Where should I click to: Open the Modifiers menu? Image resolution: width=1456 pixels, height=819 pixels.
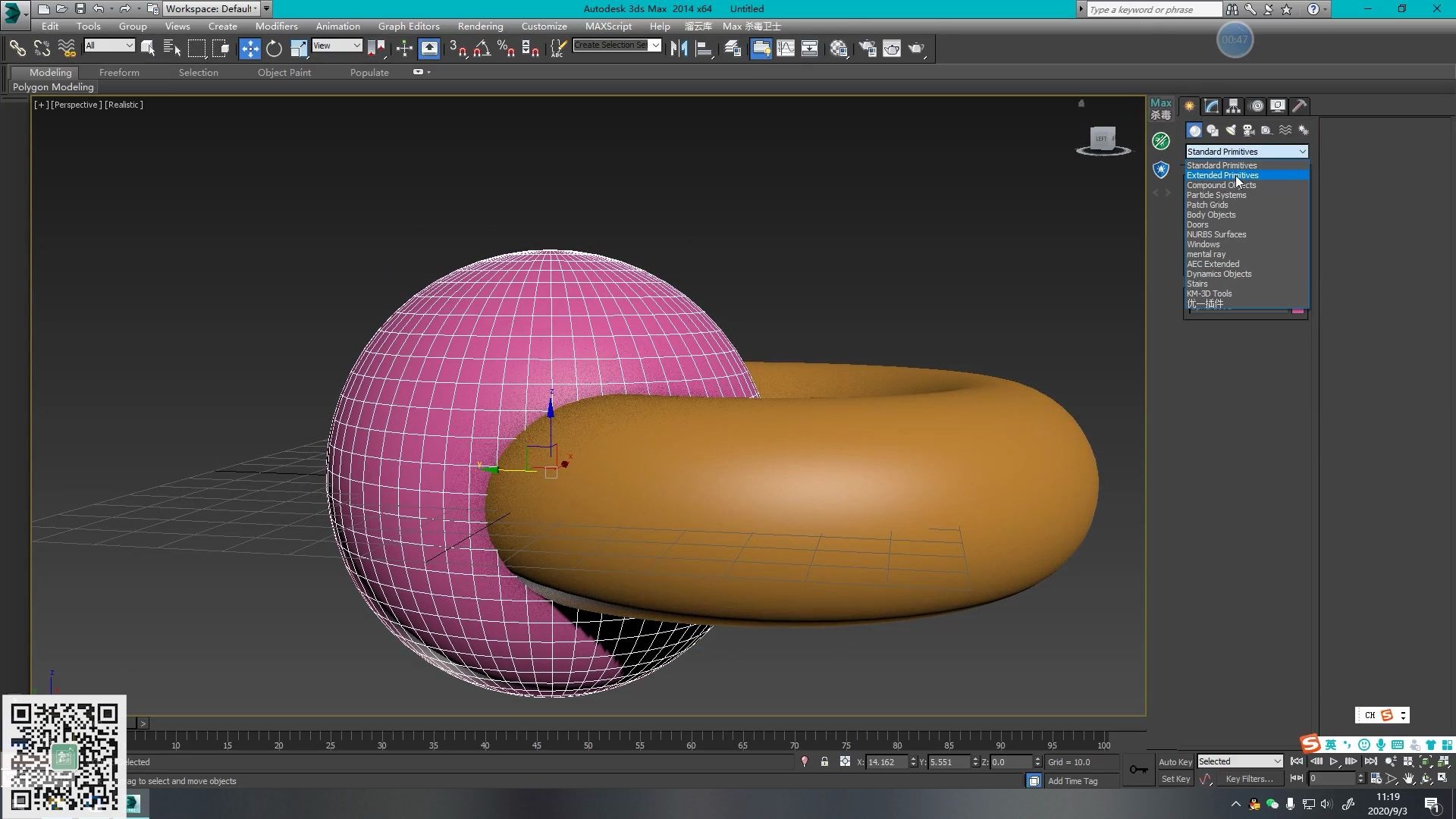click(276, 25)
